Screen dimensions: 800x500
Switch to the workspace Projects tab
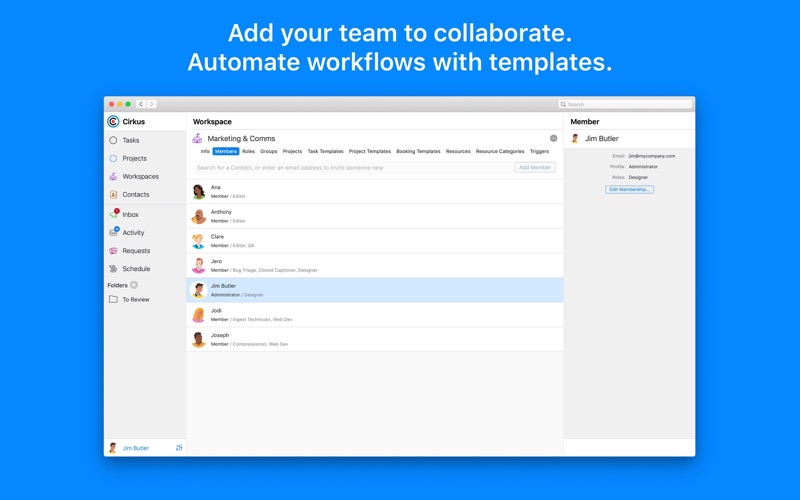tap(292, 152)
